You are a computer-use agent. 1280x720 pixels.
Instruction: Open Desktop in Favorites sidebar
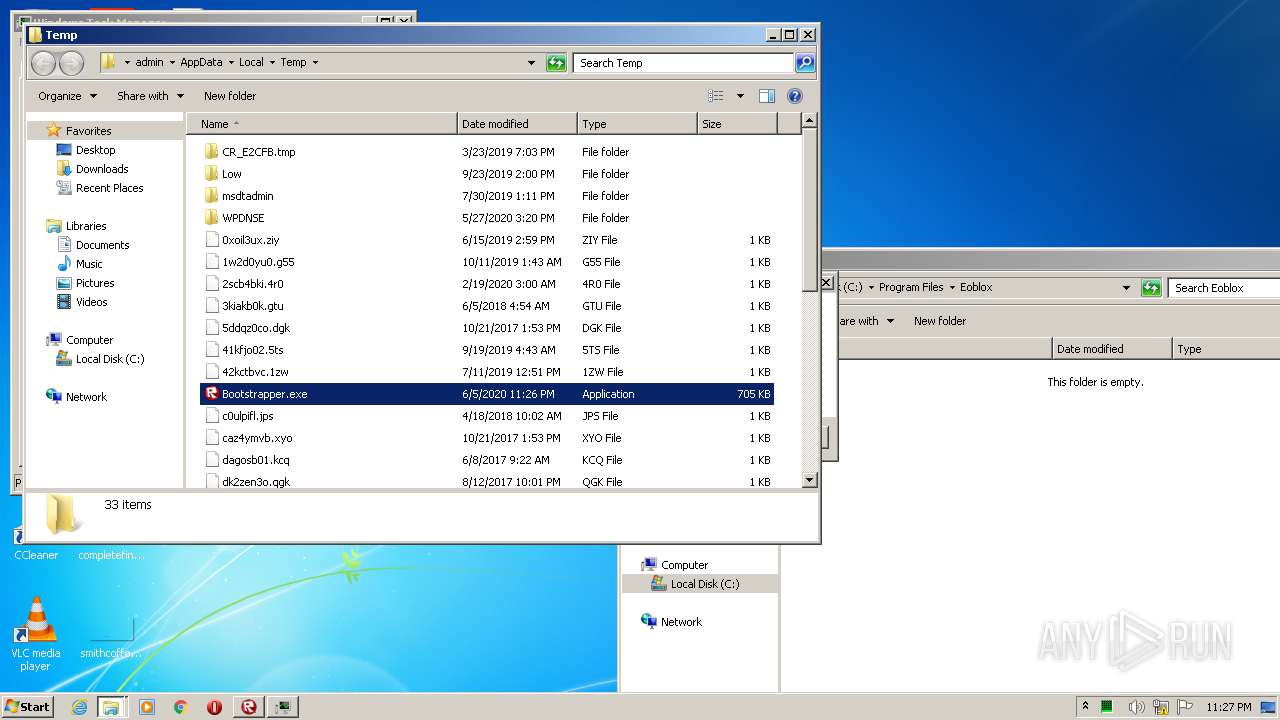click(95, 150)
